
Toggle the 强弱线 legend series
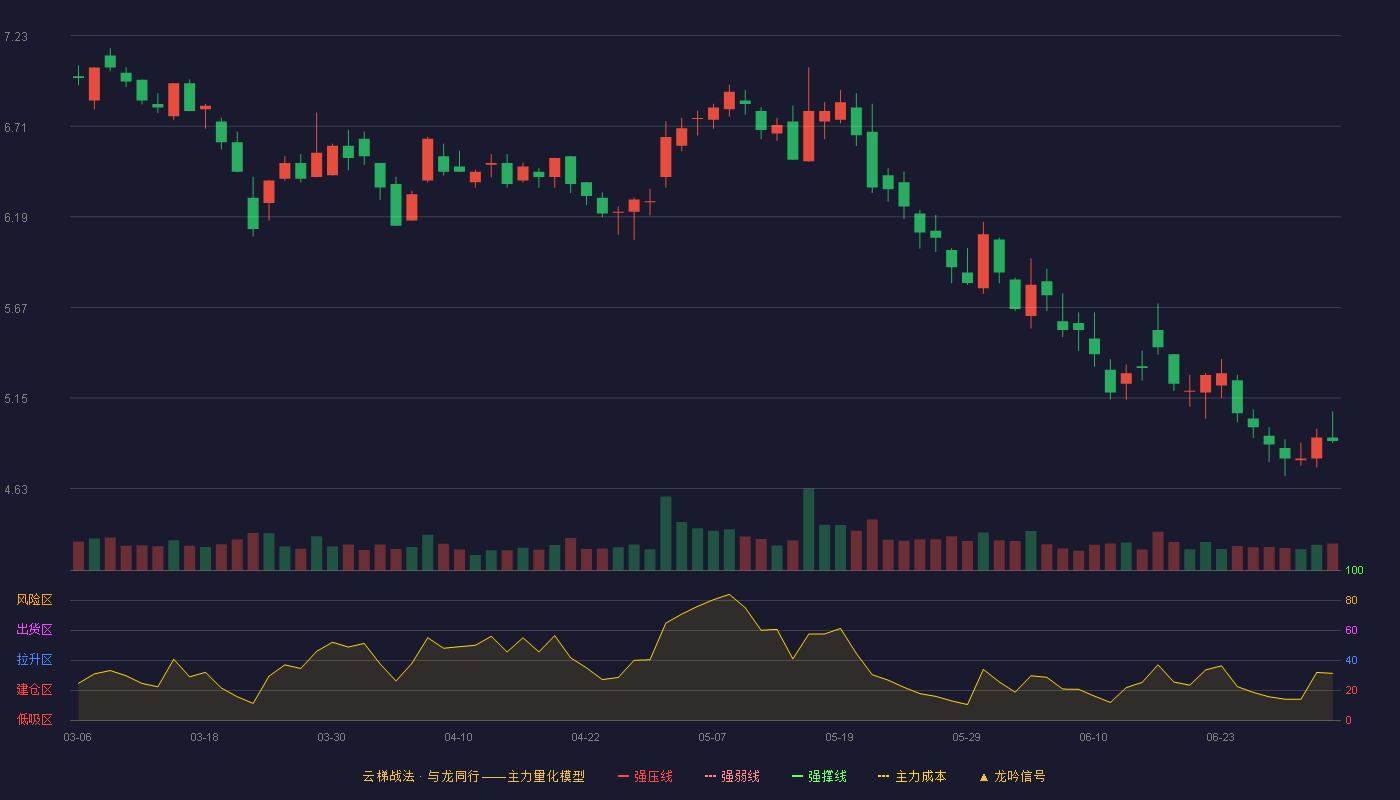coord(732,776)
